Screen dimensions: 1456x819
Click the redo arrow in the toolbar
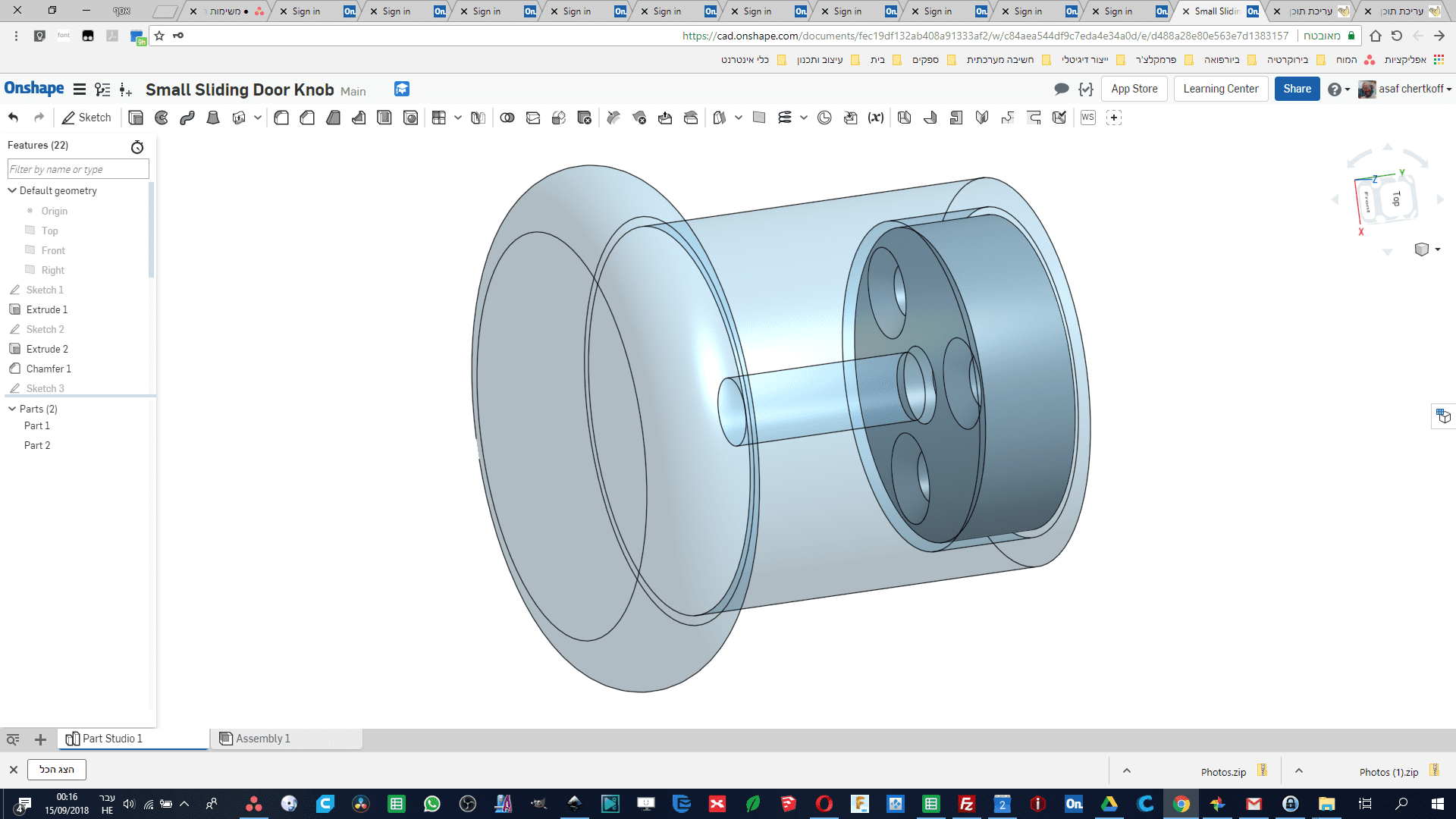click(x=39, y=118)
